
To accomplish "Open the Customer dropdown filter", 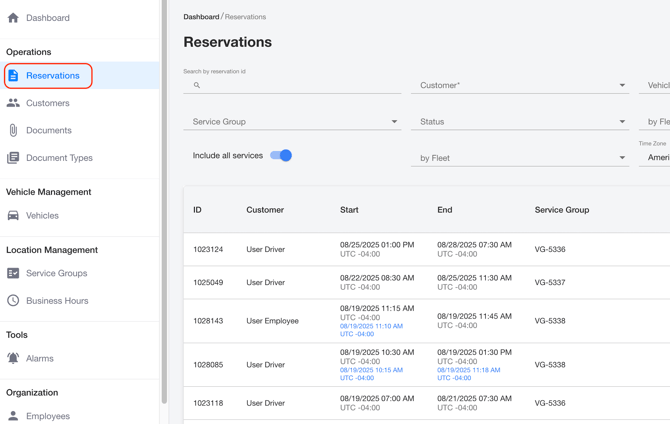I will (520, 86).
